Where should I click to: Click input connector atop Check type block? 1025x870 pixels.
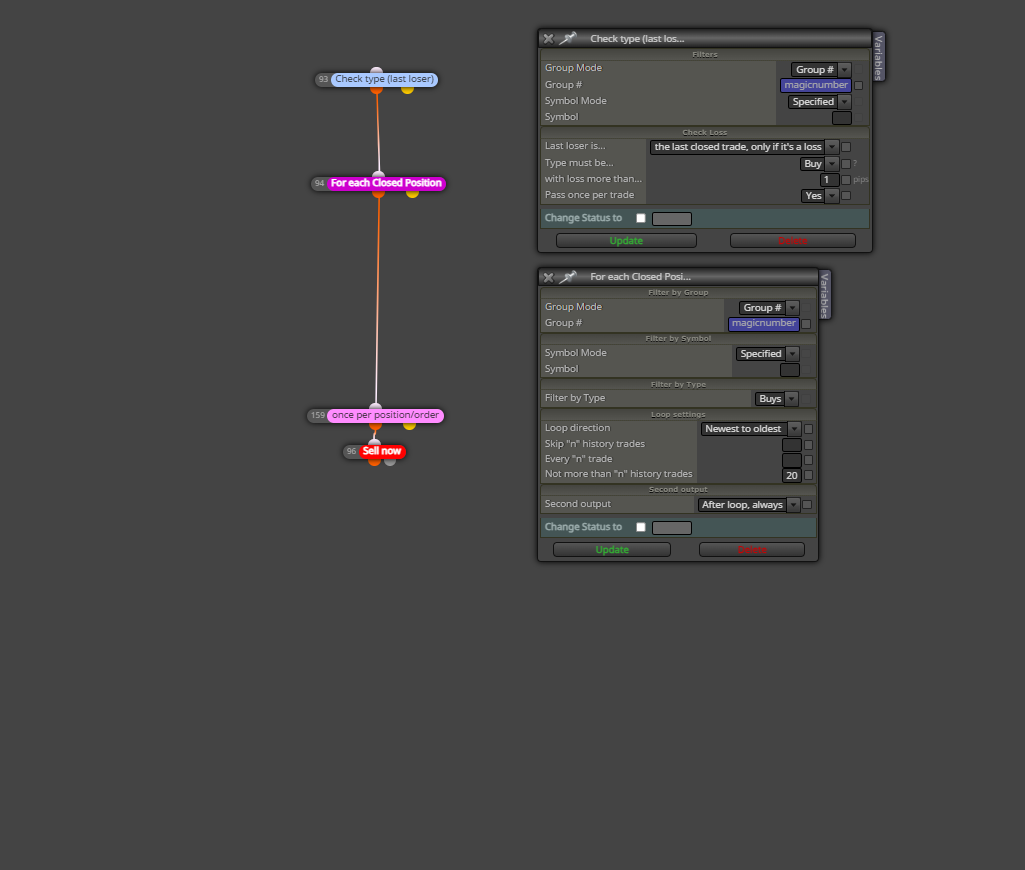coord(376,71)
